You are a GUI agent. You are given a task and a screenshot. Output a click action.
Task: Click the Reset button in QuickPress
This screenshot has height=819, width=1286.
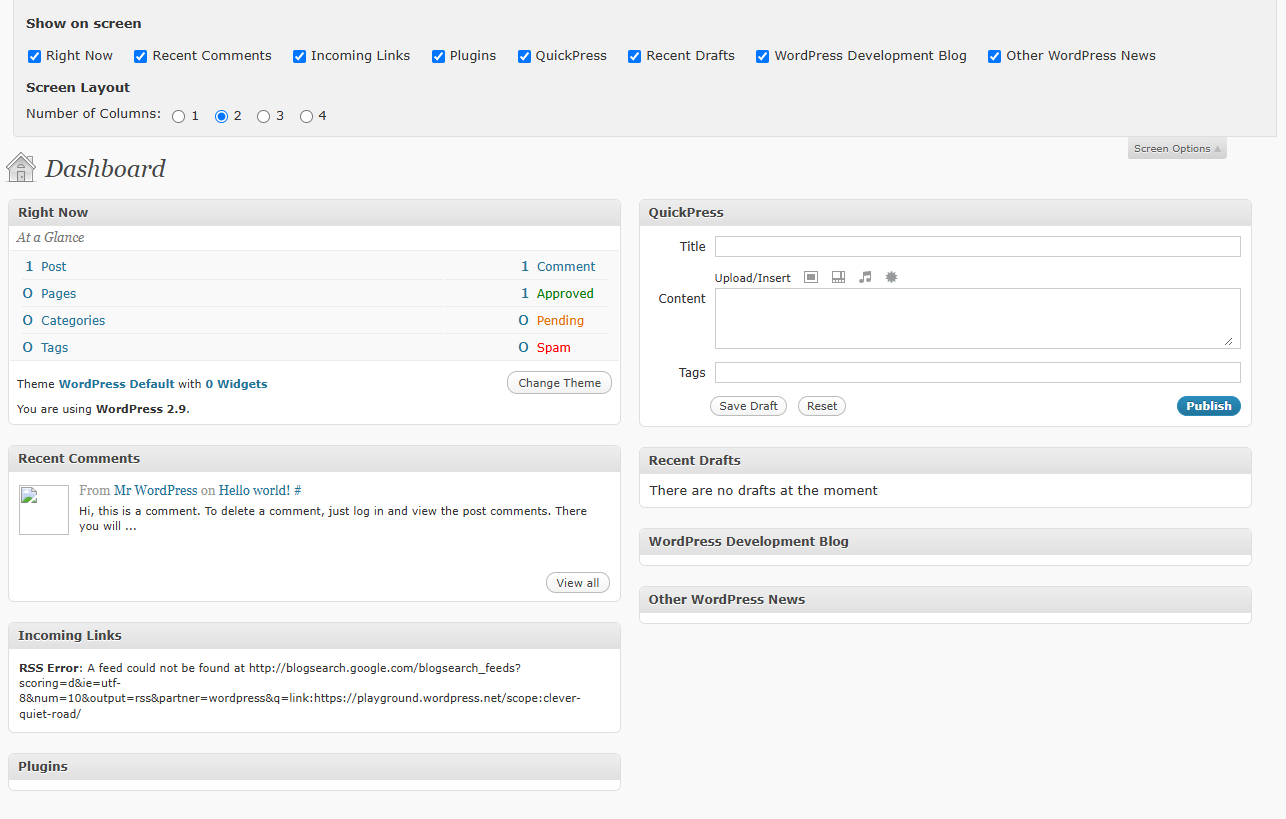tap(822, 406)
